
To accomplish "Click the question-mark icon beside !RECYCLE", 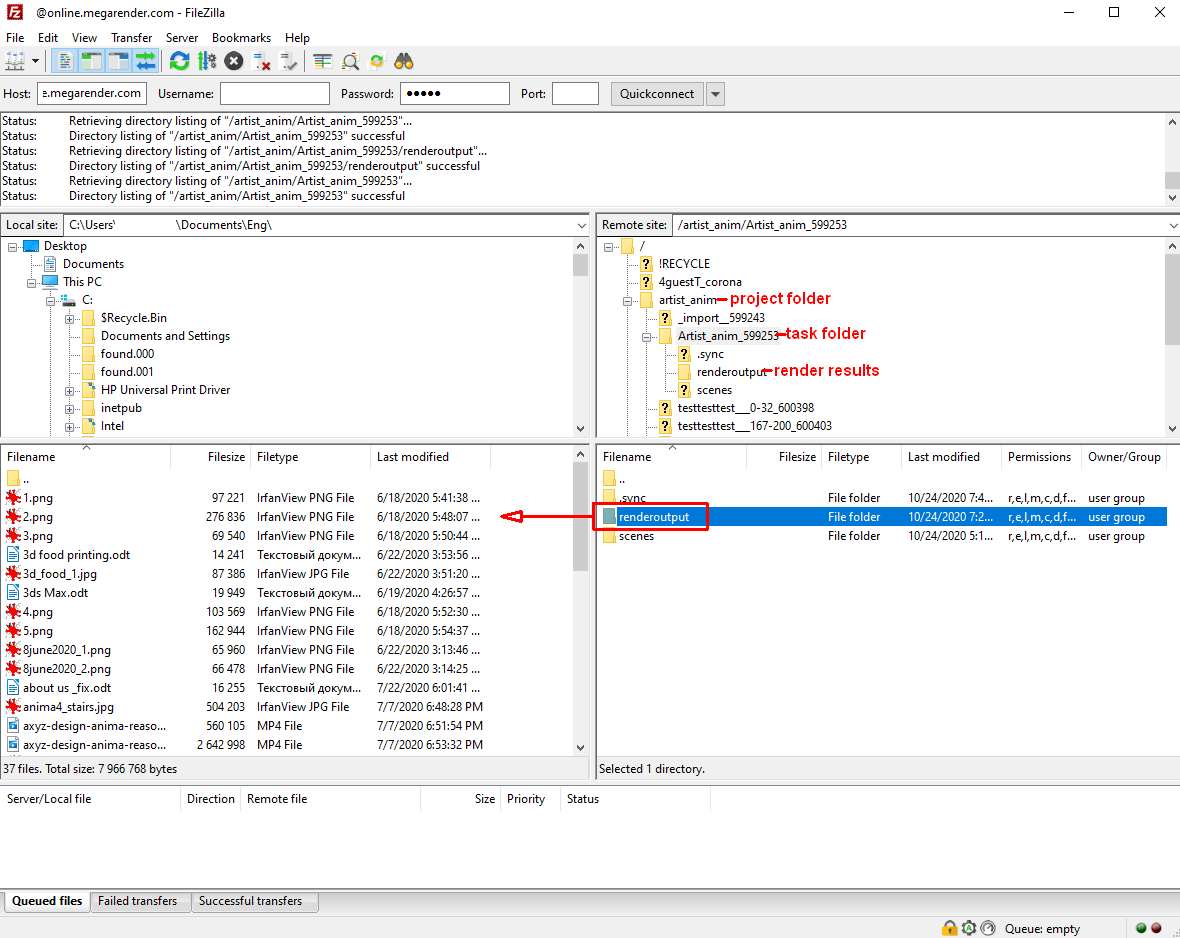I will (x=646, y=263).
